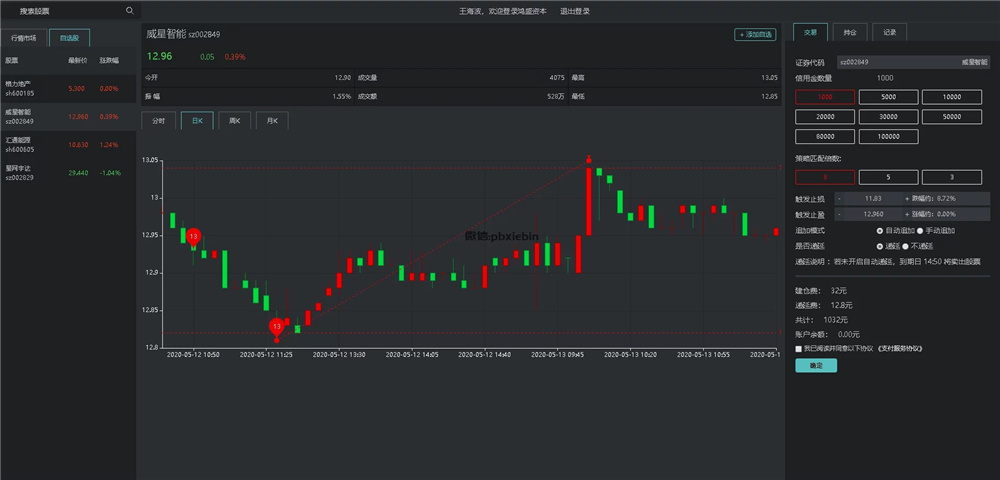The image size is (1000, 480).
Task: Show the 周K chart view
Action: [x=234, y=121]
